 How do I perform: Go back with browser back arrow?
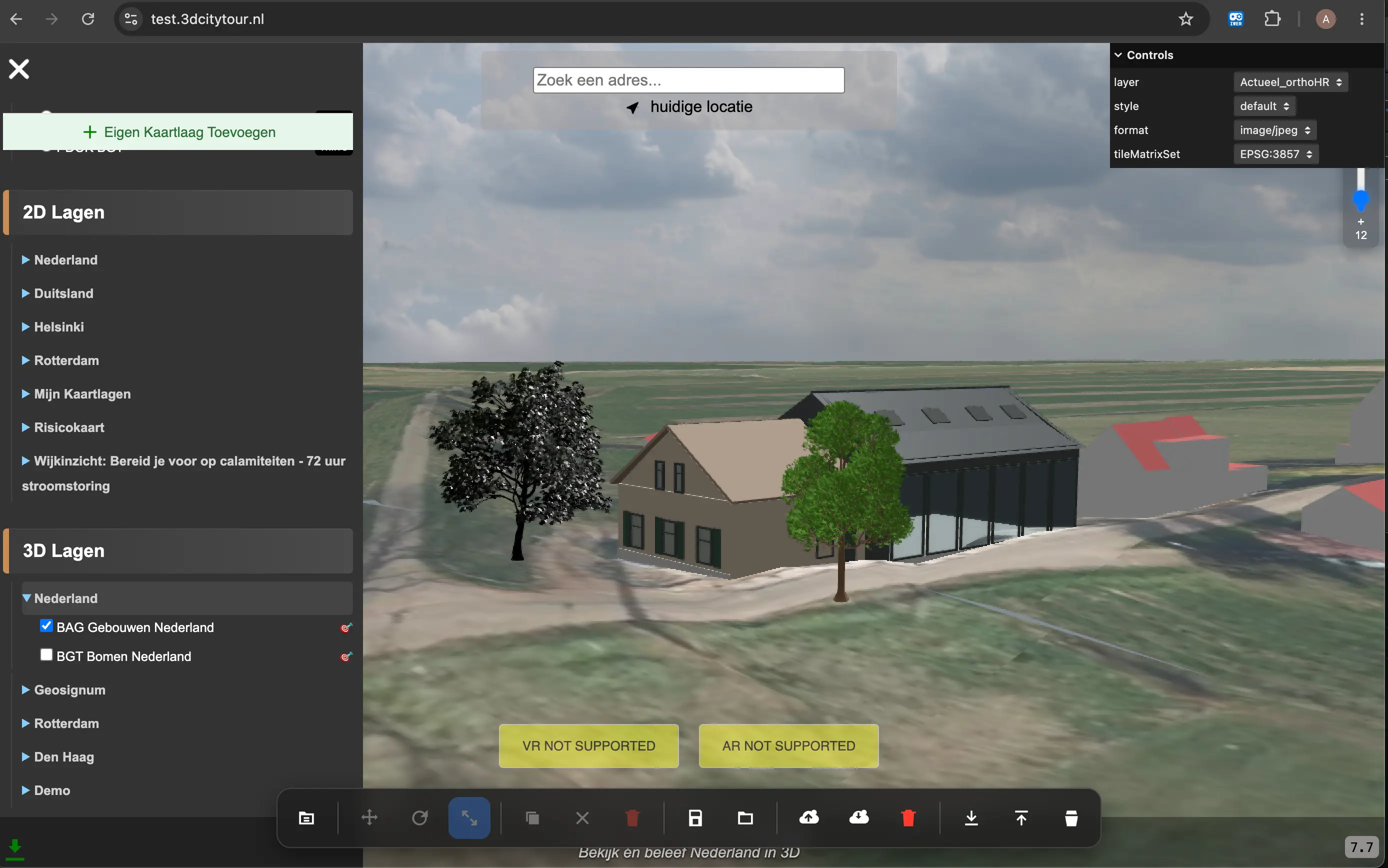(x=16, y=19)
